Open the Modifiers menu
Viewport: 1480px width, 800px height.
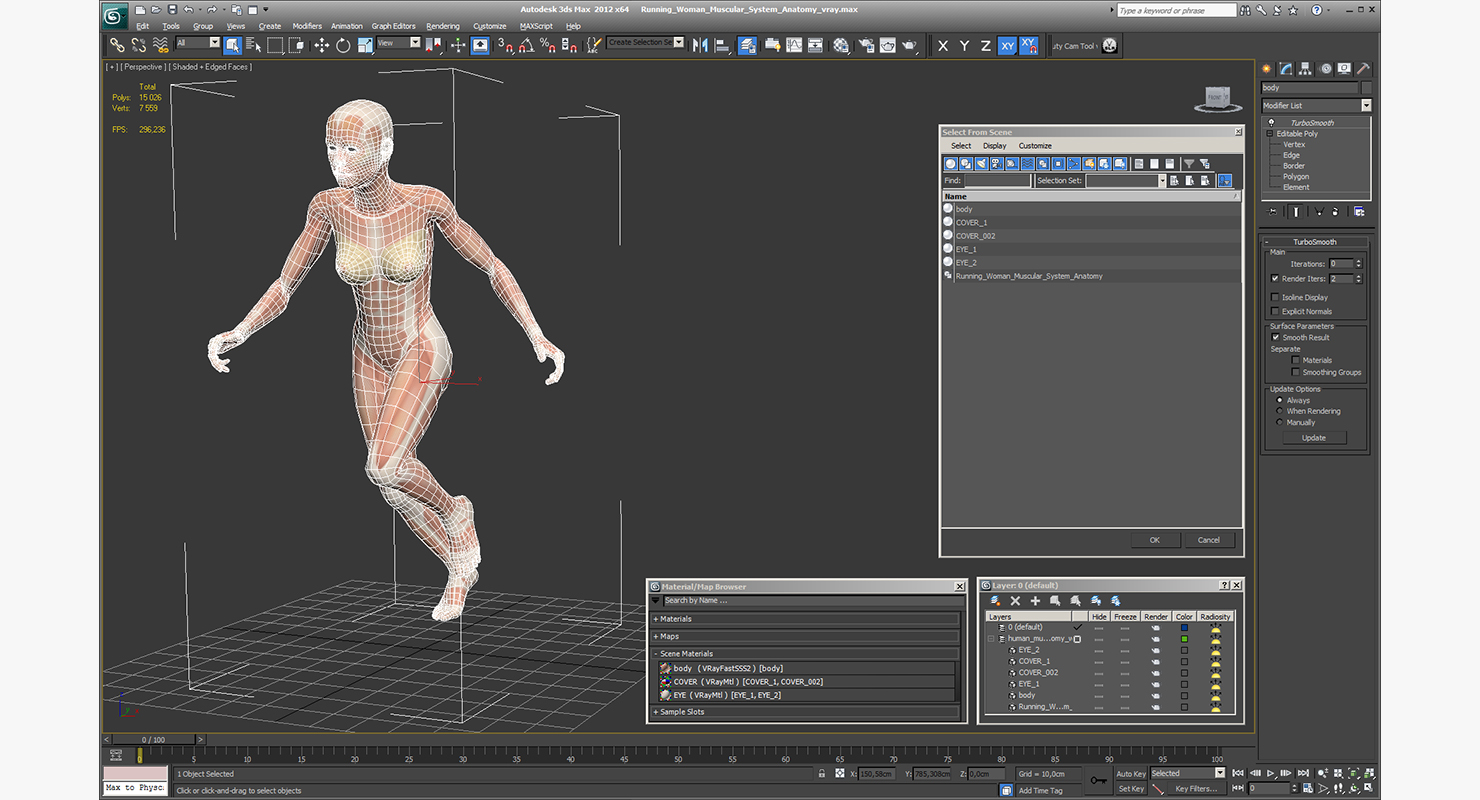(307, 26)
